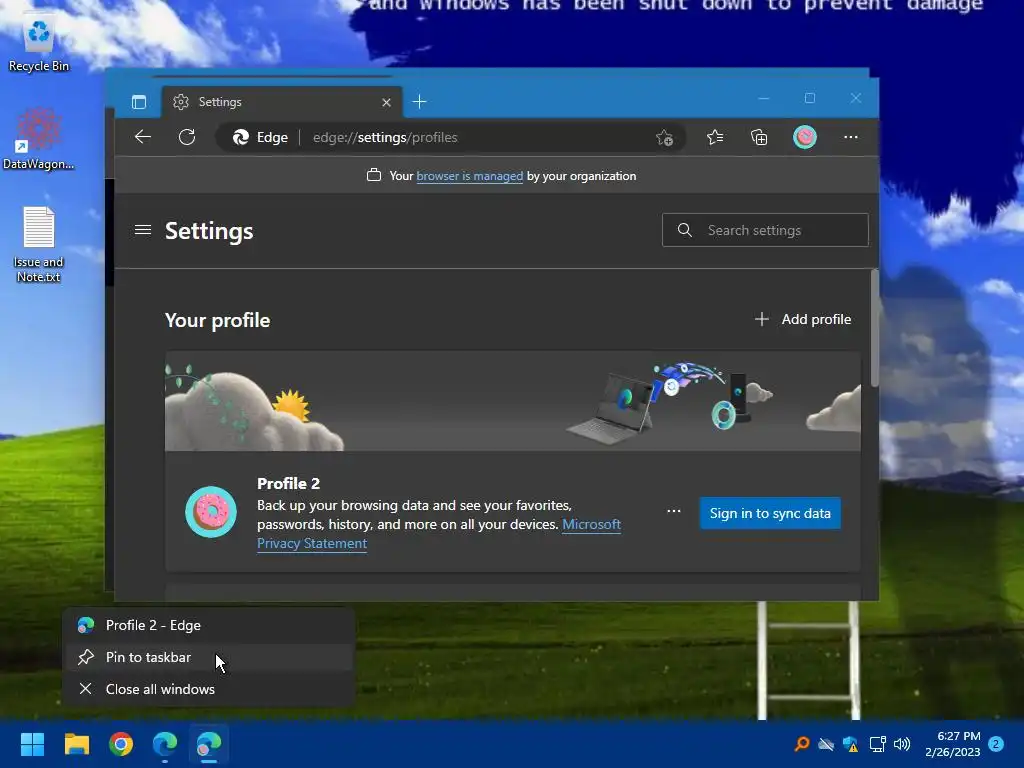Select the Issue and Note.txt file
The height and width of the screenshot is (768, 1024).
click(39, 245)
